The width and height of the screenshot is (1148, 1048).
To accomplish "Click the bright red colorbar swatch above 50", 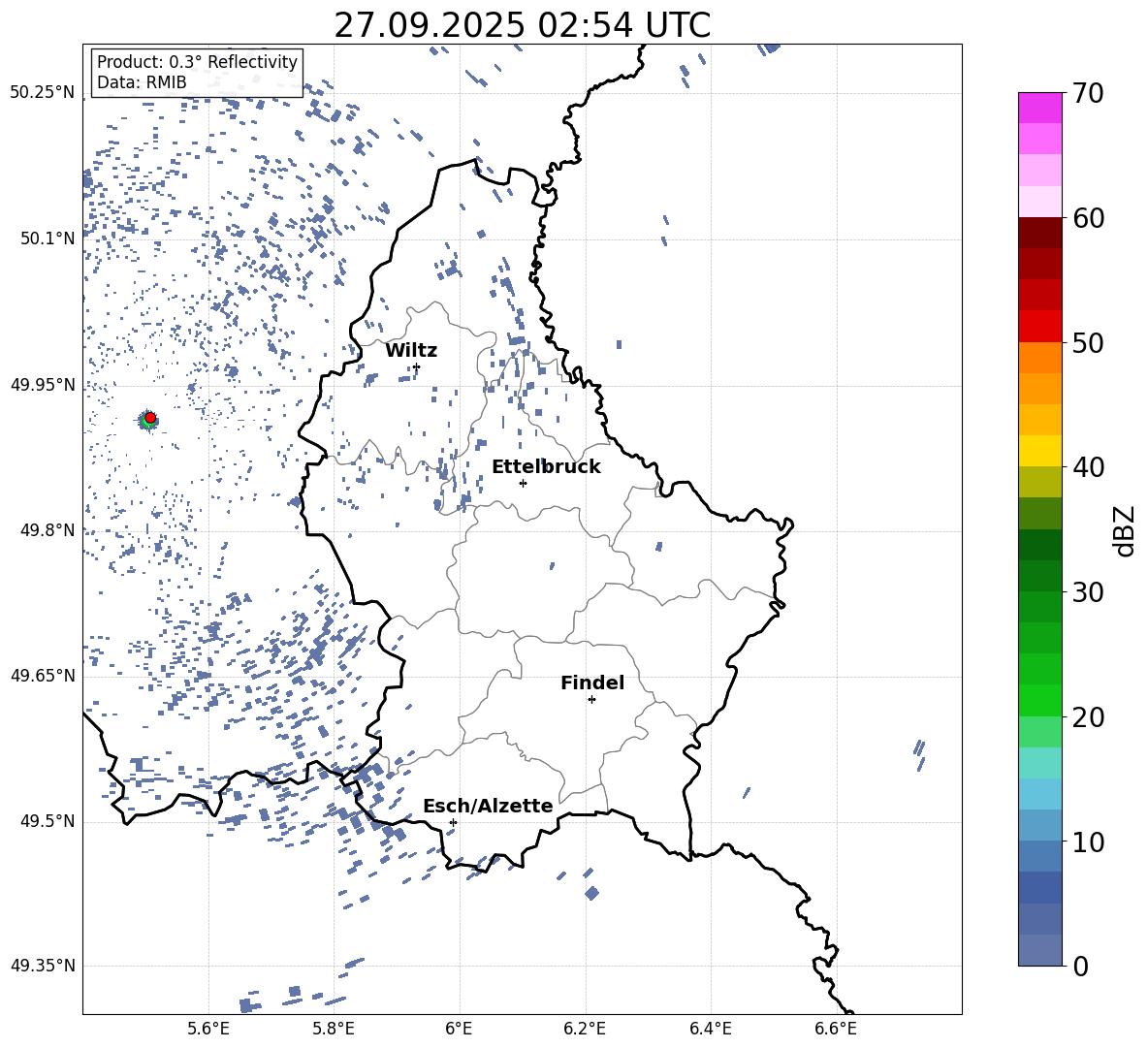I will tap(1039, 327).
